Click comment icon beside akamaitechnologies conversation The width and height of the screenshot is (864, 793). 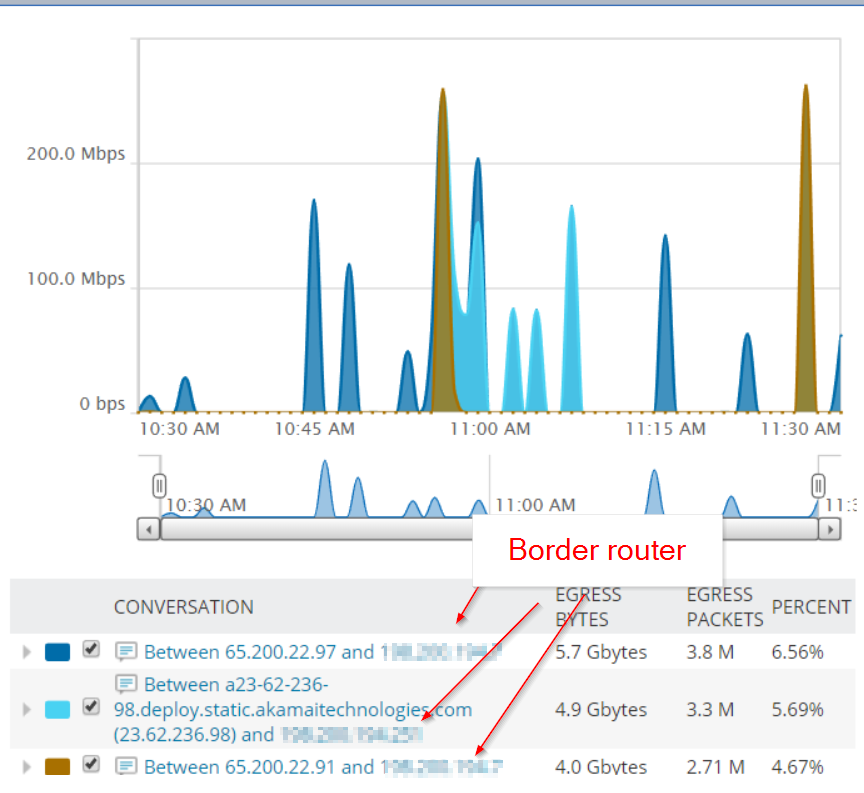[x=126, y=684]
